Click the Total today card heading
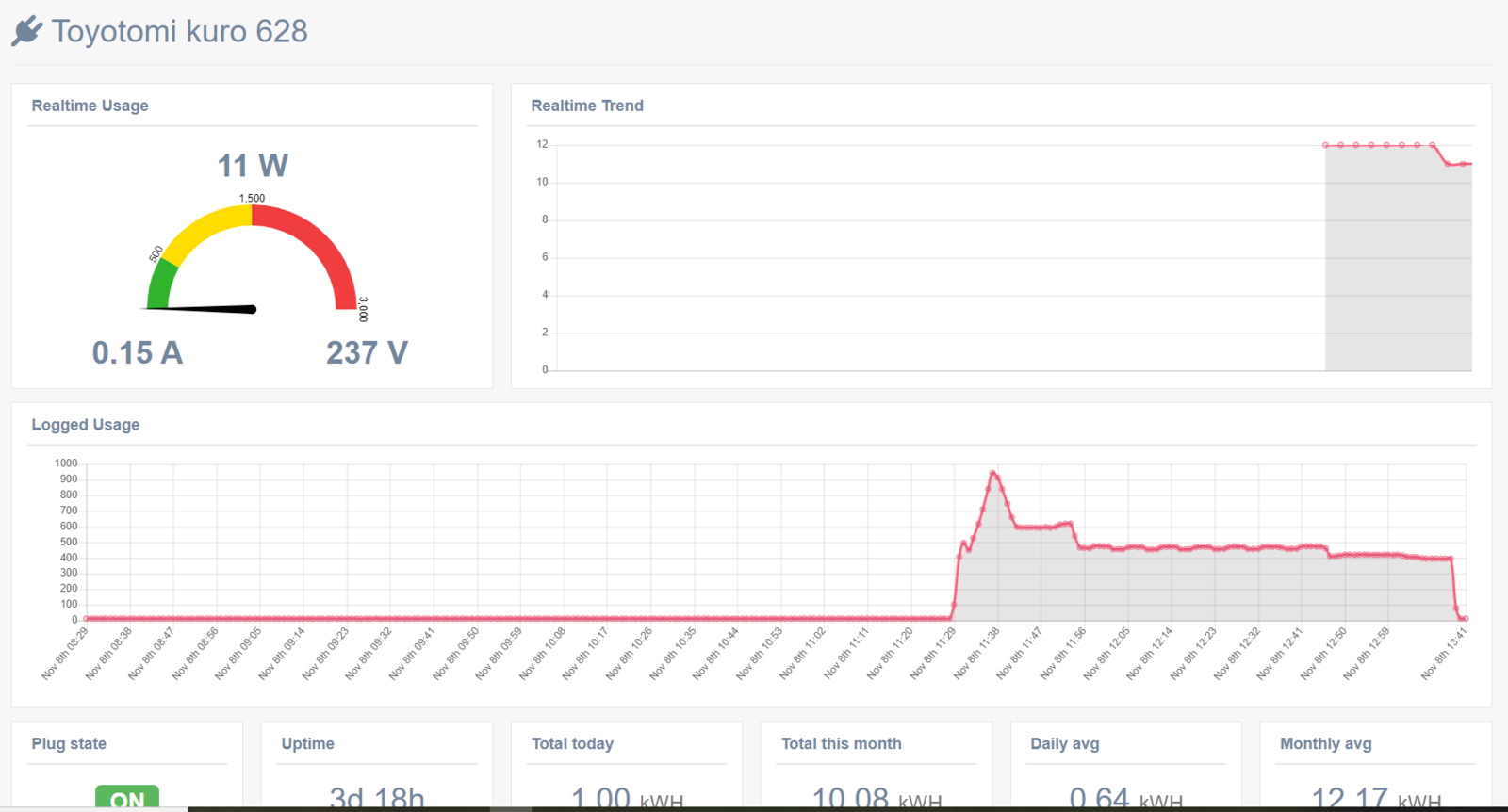The width and height of the screenshot is (1508, 812). click(572, 743)
